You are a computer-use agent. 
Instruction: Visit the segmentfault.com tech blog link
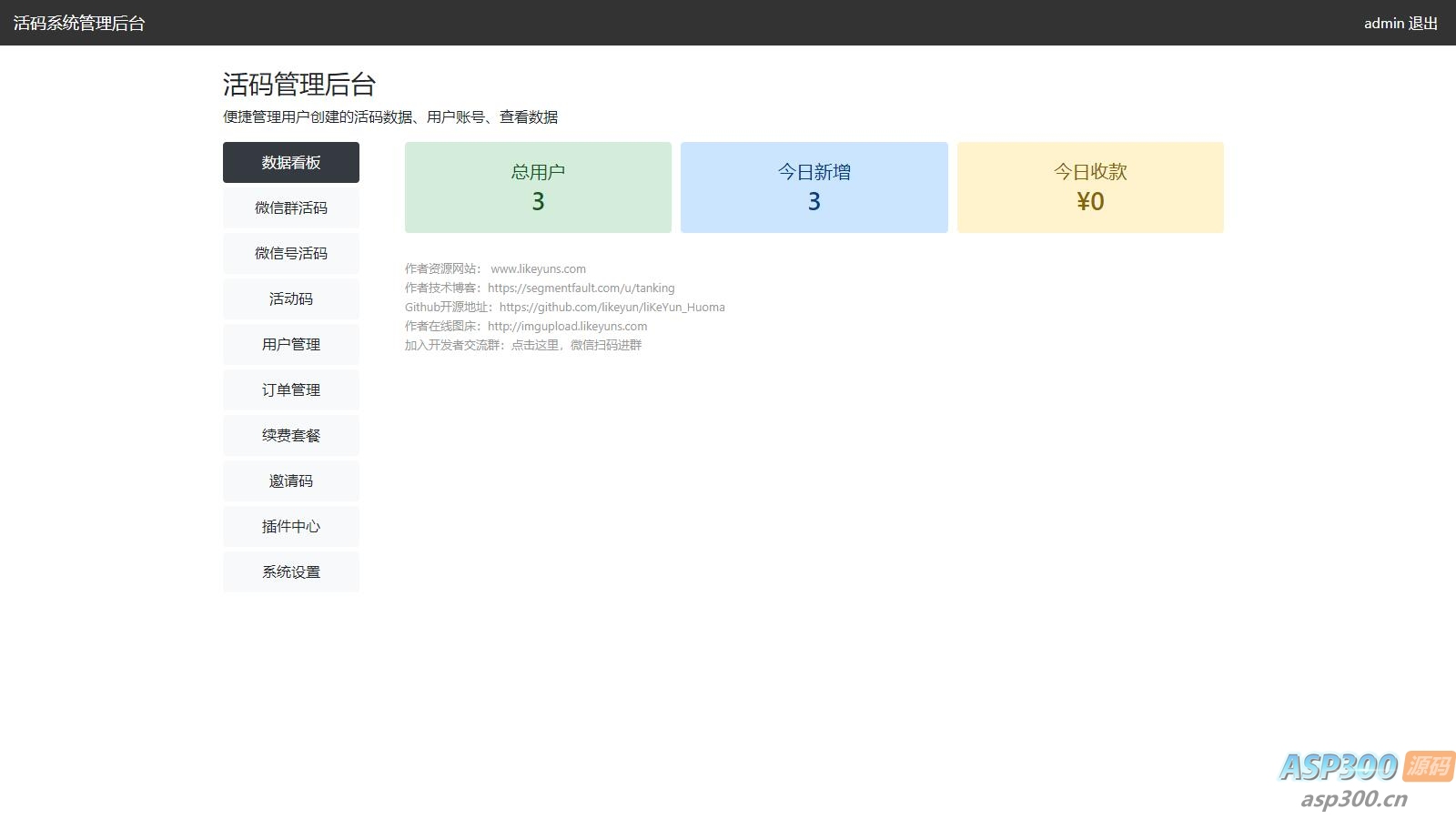coord(581,288)
